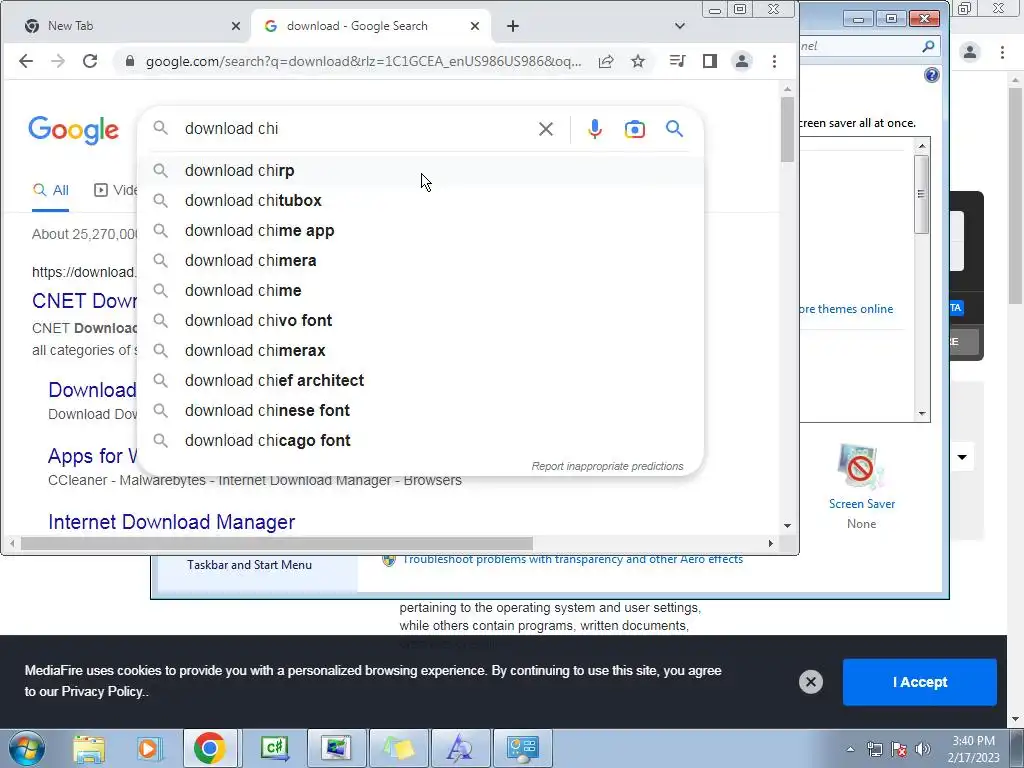This screenshot has width=1024, height=768.
Task: Click the Google page vertical scrollbar thumb
Action: pyautogui.click(x=787, y=129)
